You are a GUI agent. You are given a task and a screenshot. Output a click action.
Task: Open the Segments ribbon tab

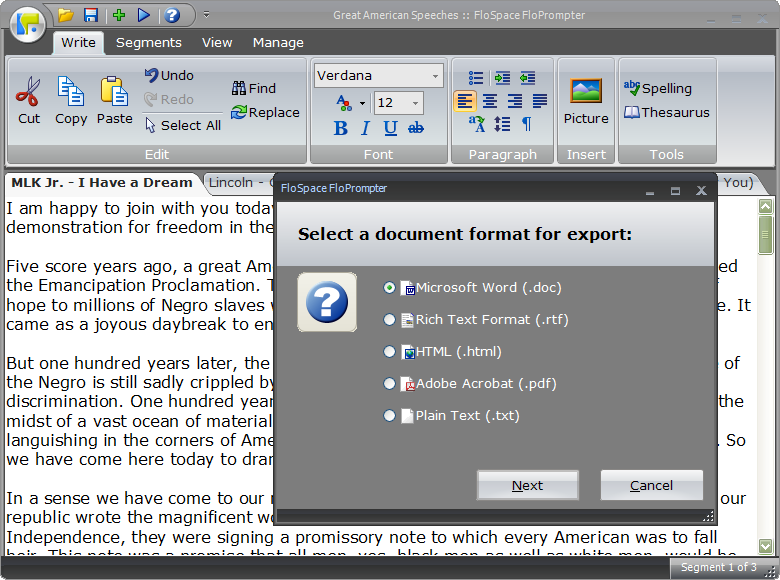coord(149,43)
